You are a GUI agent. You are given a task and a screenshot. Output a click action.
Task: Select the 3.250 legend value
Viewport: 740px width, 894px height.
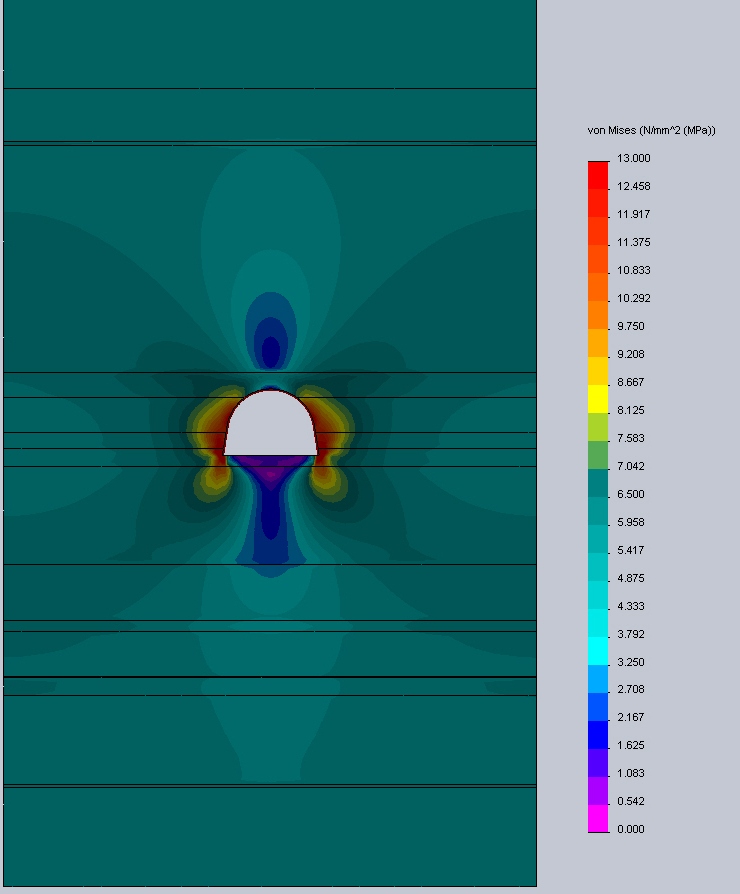point(631,661)
